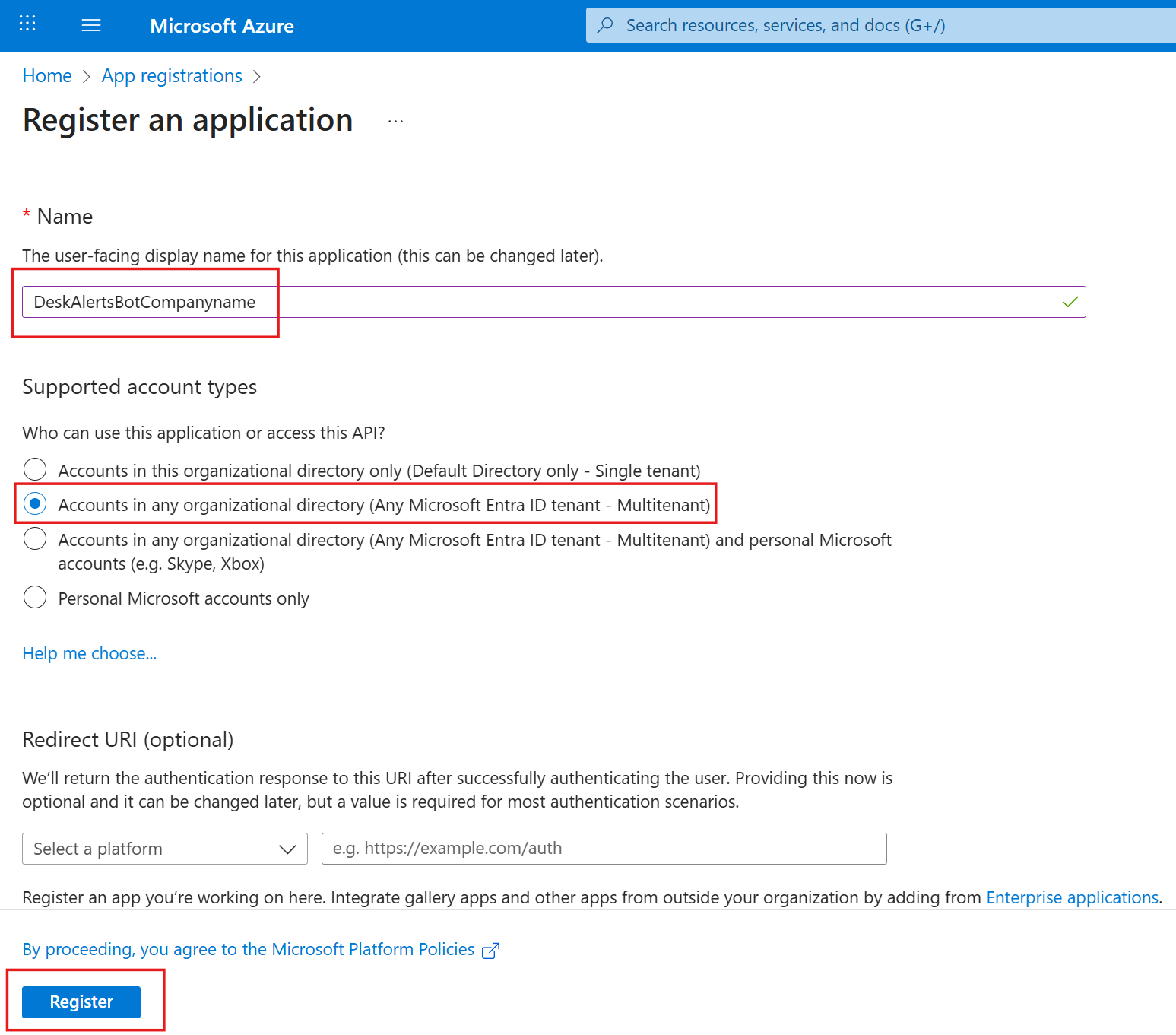Open the portal hamburger navigation menu
The image size is (1176, 1035).
click(90, 24)
